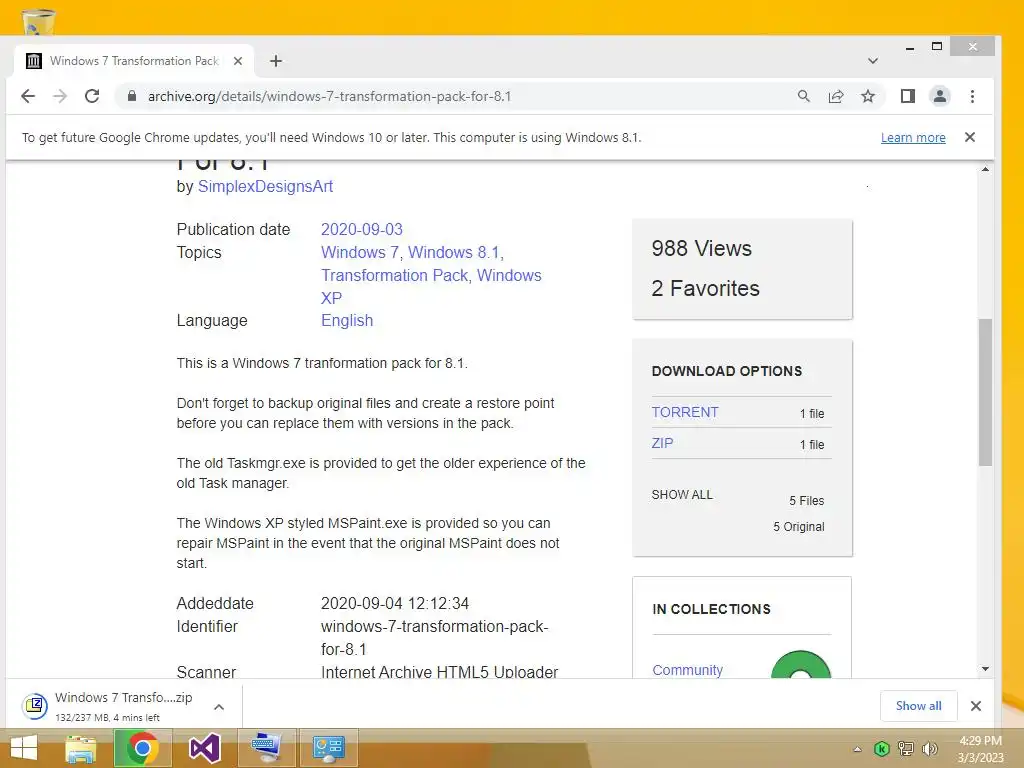The width and height of the screenshot is (1024, 768).
Task: Download the TORRENT option
Action: click(x=685, y=412)
